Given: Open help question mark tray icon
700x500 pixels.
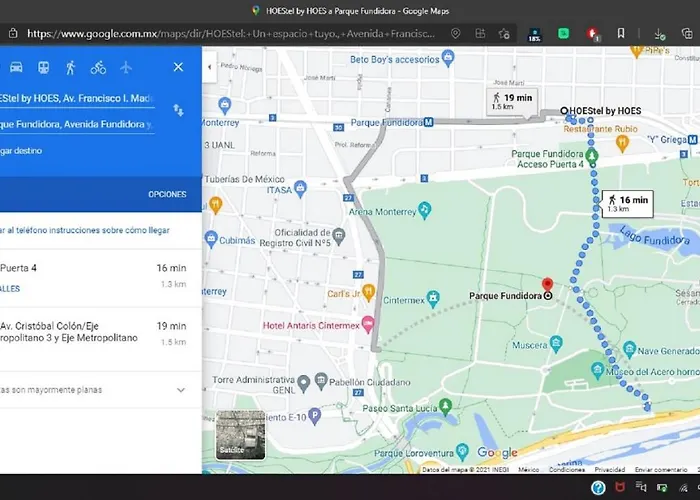Looking at the screenshot, I should (598, 488).
